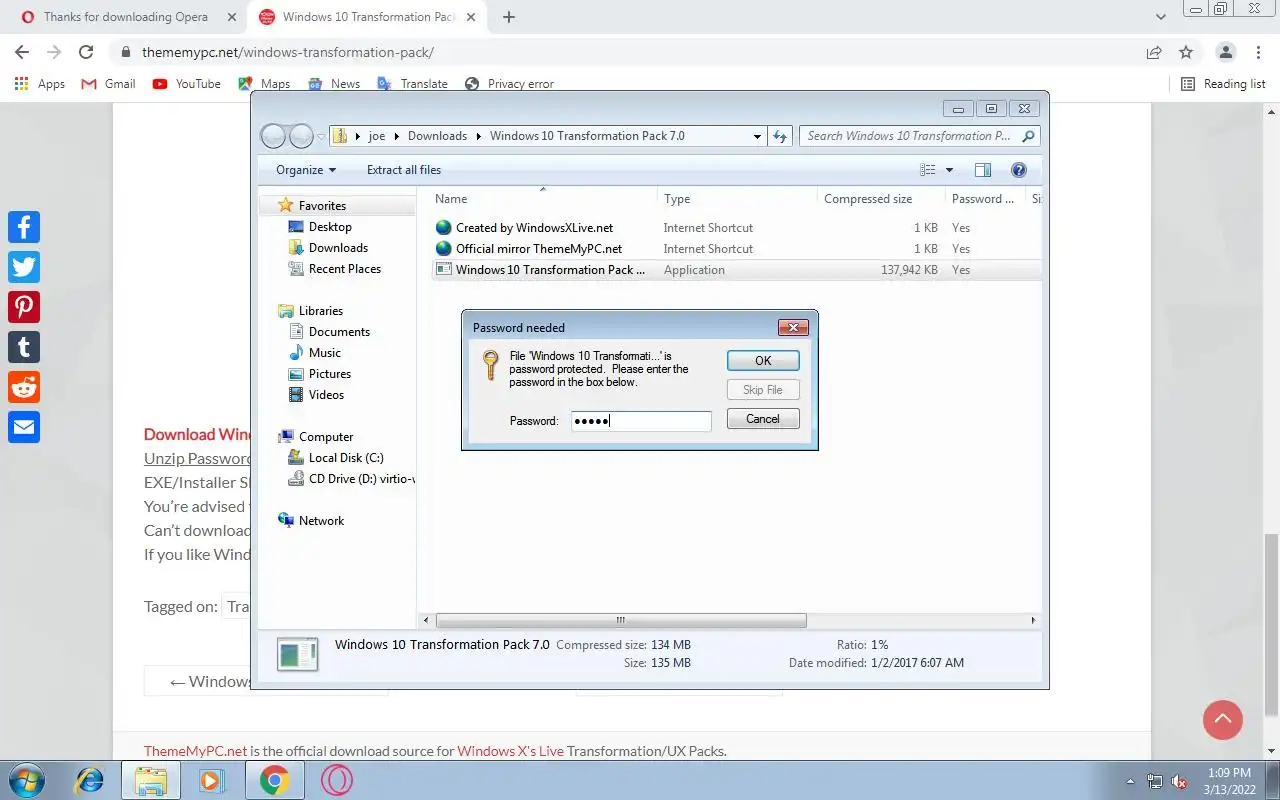Click the Downloads breadcrumb arrow
The image size is (1280, 800).
pos(478,136)
